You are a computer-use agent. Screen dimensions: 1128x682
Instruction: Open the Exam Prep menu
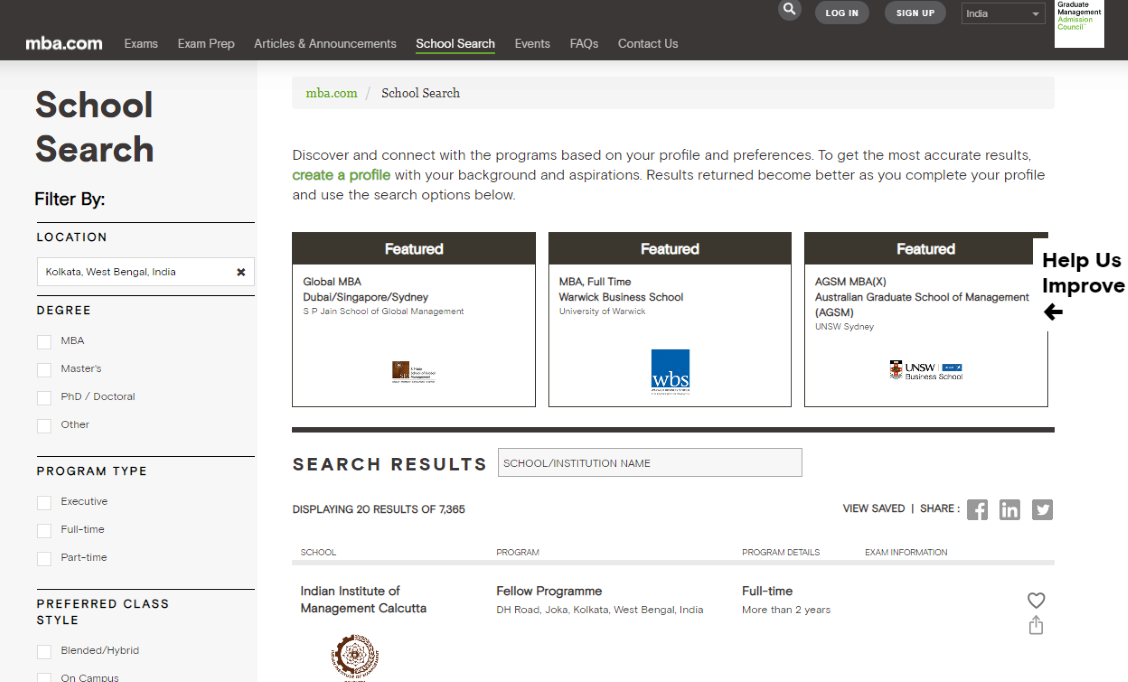(206, 44)
